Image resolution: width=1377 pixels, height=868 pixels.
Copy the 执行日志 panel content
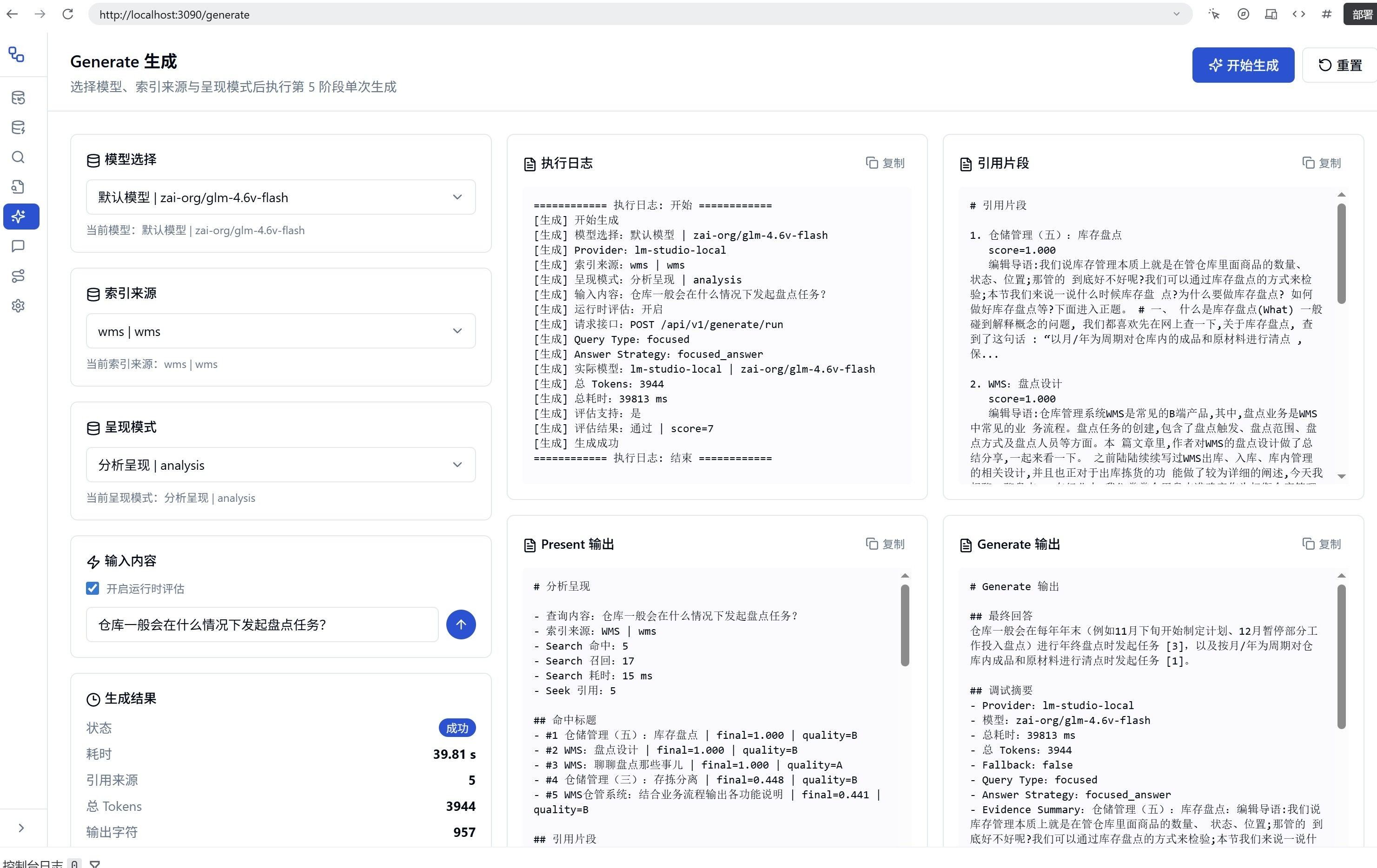(x=885, y=163)
